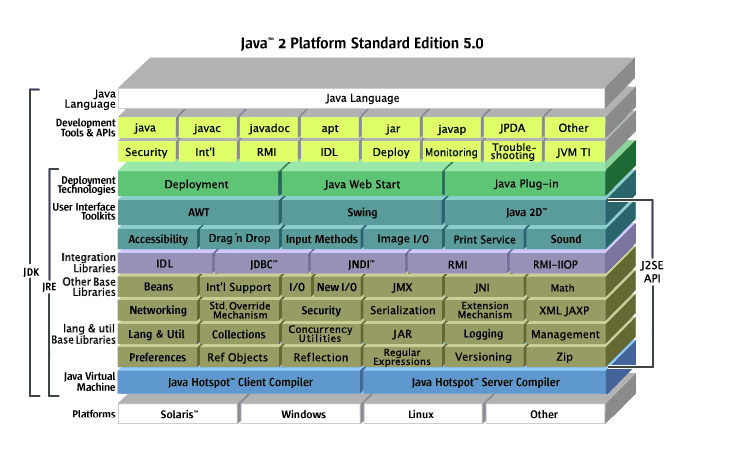
Task: Click the AWT block
Action: (198, 212)
